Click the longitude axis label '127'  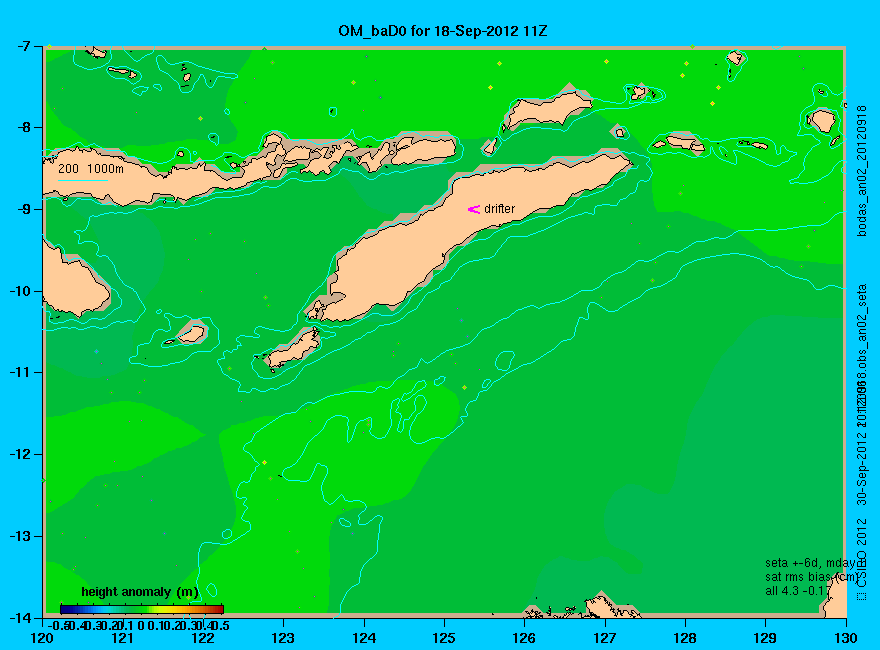point(605,638)
